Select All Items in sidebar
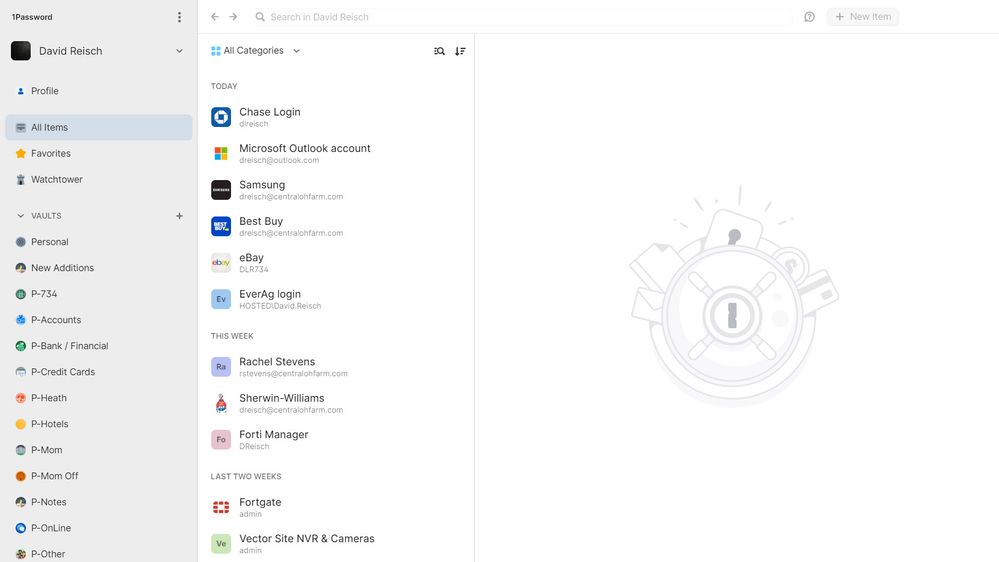Screen dimensions: 999x562 99,127
